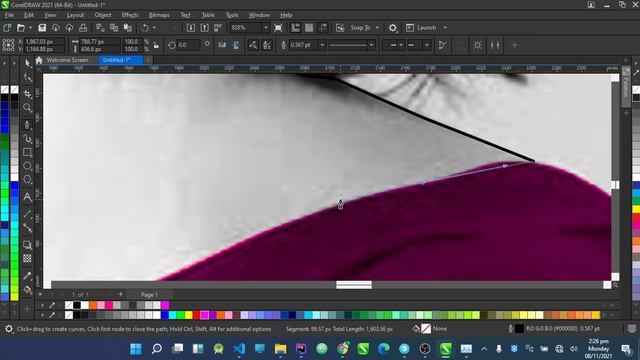Create a new document
The height and width of the screenshot is (360, 640).
7,28
